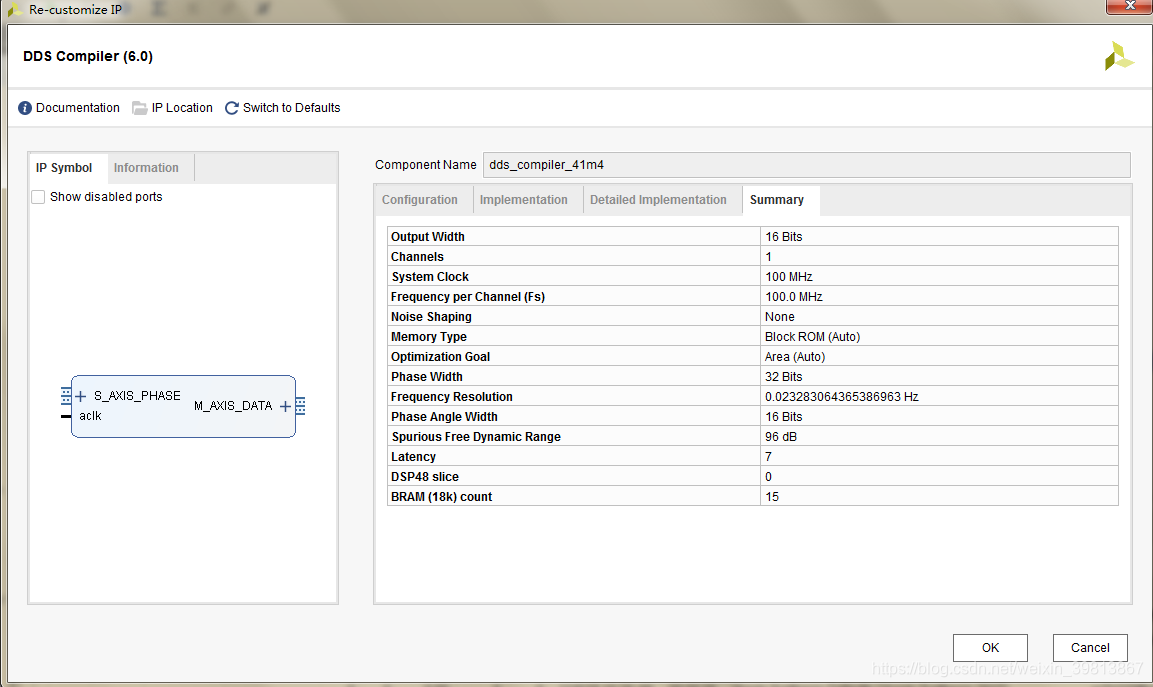The height and width of the screenshot is (687, 1153).
Task: Open the Documentation info icon
Action: coord(25,108)
